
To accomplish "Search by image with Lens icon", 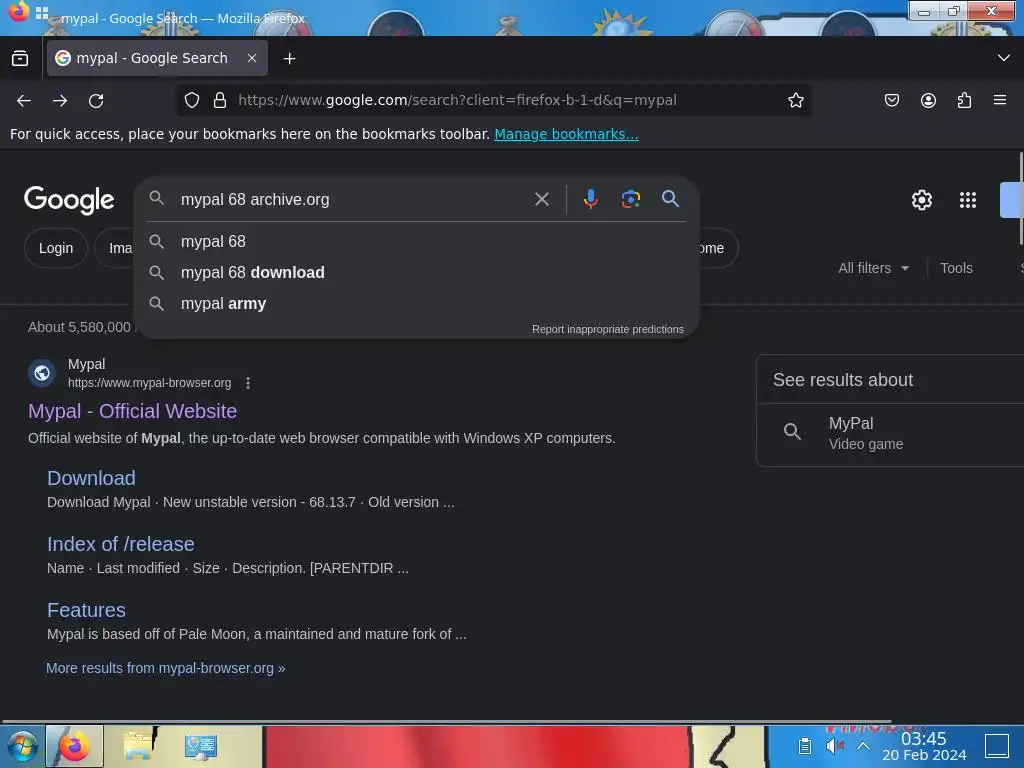I will coord(630,199).
